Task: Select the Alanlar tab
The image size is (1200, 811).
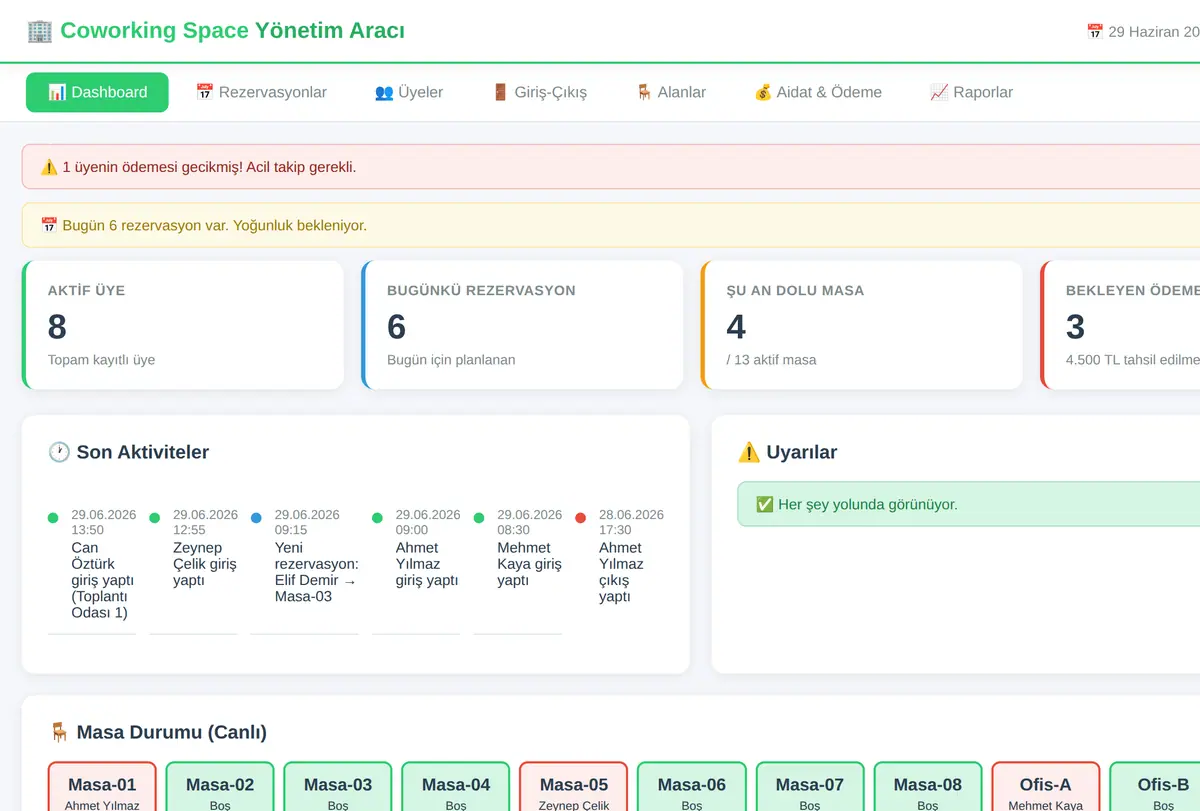Action: [x=671, y=92]
